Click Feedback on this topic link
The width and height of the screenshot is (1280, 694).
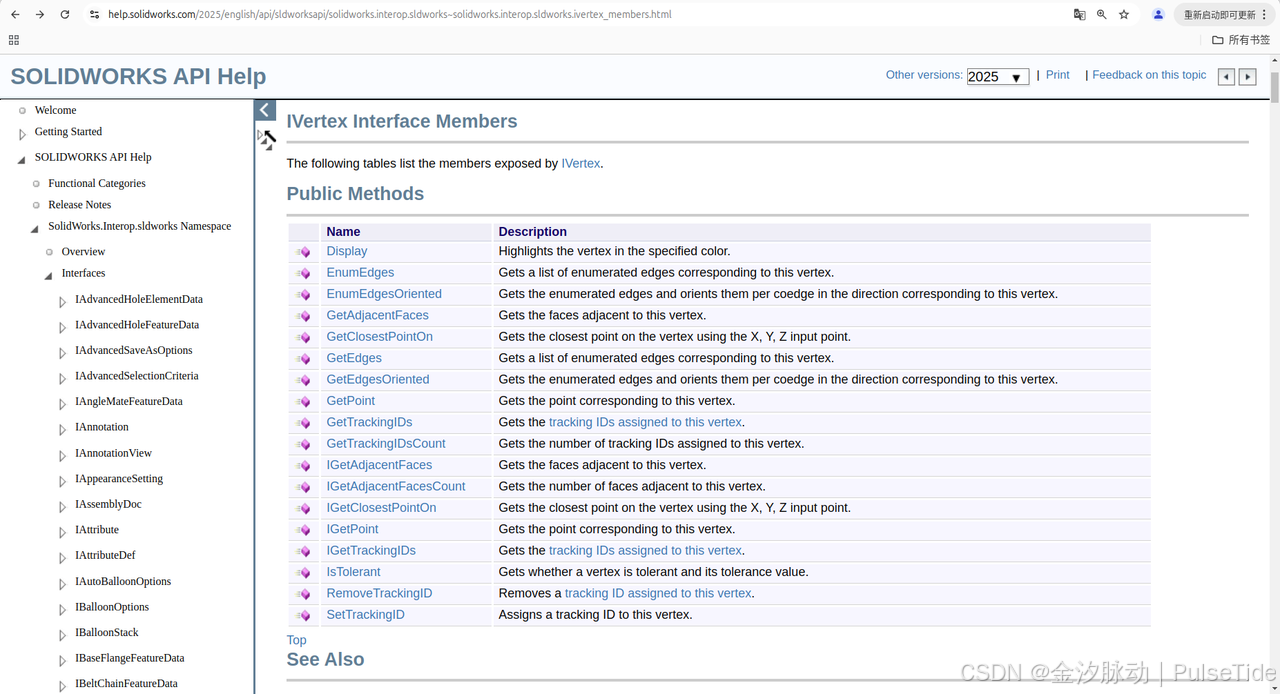1149,75
